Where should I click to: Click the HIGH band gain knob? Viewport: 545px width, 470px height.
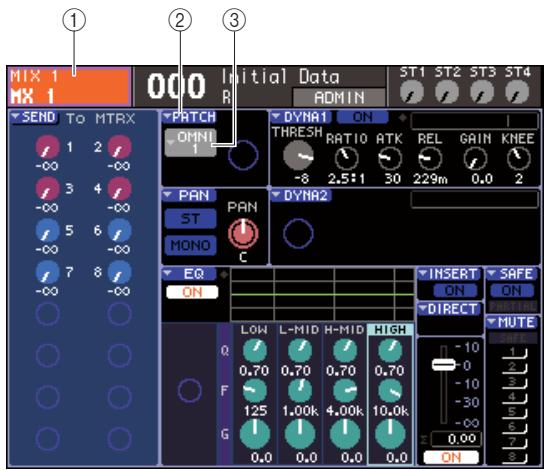tap(390, 435)
